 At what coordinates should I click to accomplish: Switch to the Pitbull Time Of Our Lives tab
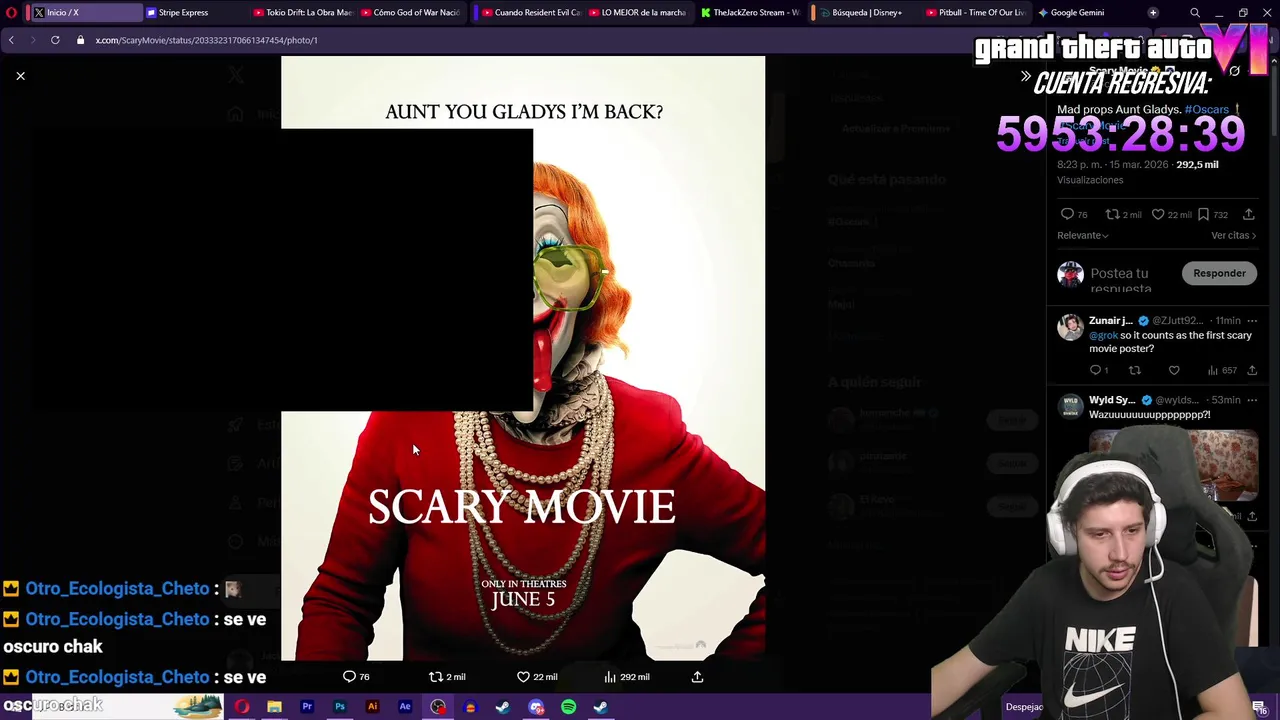click(x=974, y=12)
